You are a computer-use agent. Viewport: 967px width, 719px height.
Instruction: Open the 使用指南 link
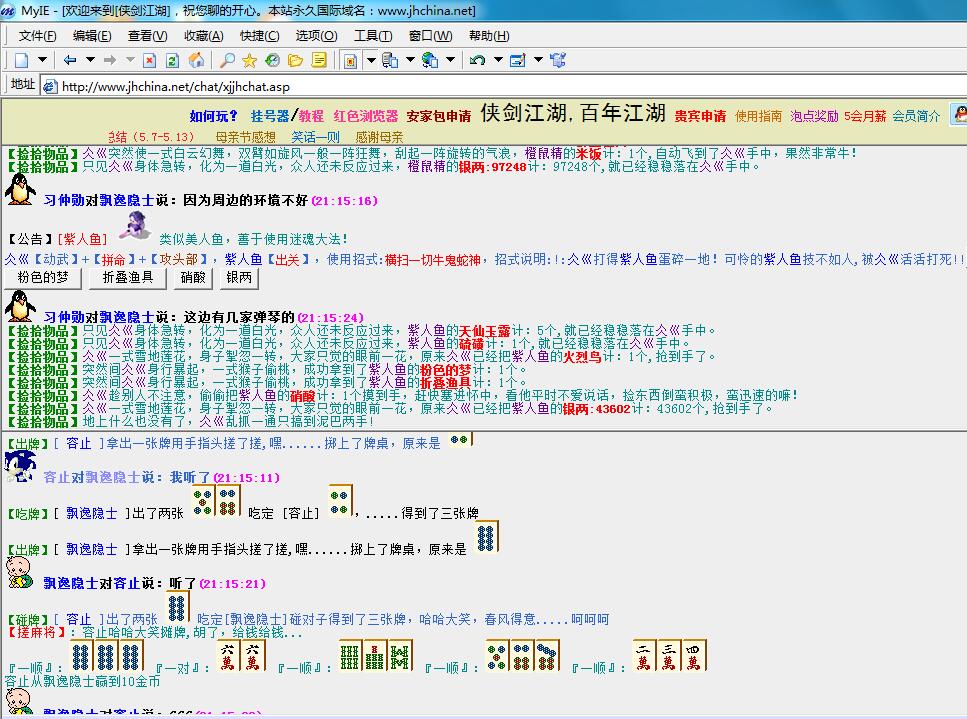point(759,116)
